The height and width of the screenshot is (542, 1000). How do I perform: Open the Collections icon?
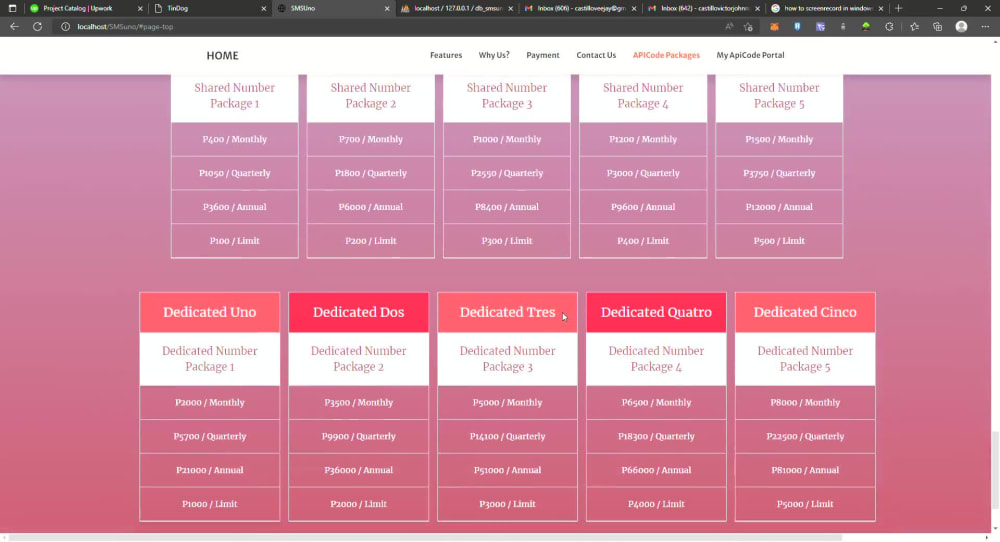(938, 27)
